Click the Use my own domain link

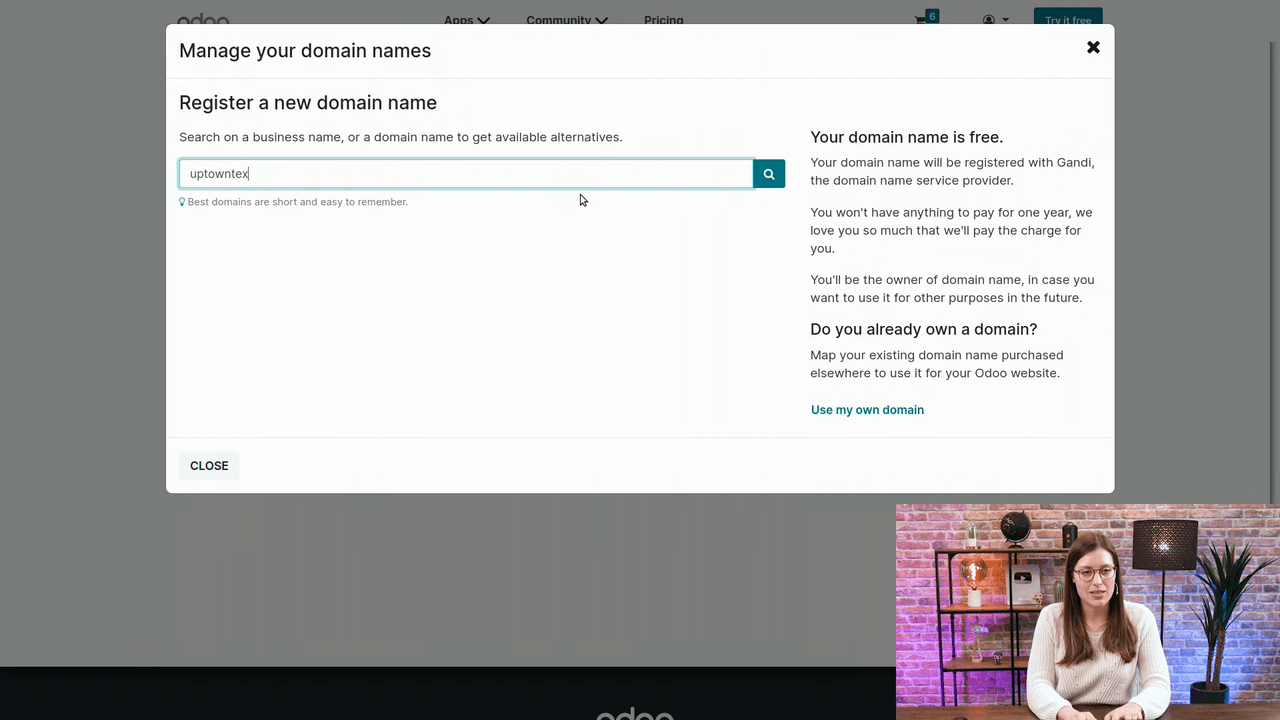pyautogui.click(x=867, y=410)
